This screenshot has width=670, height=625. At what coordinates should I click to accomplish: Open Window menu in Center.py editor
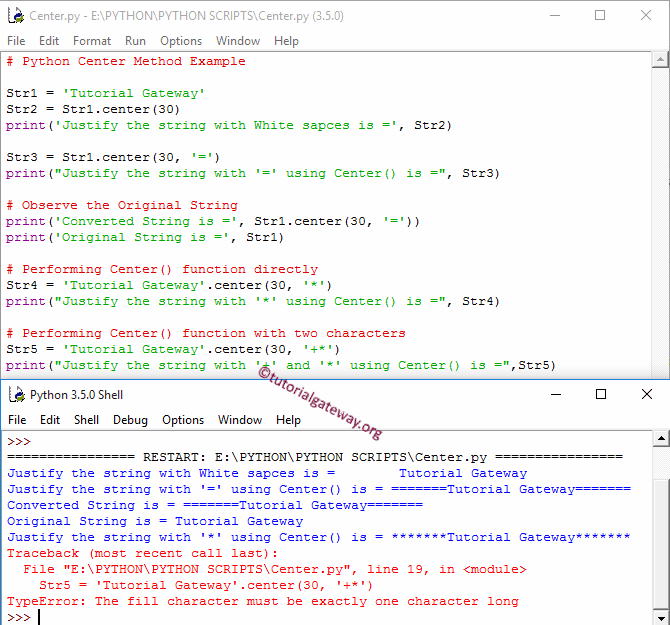pos(238,41)
